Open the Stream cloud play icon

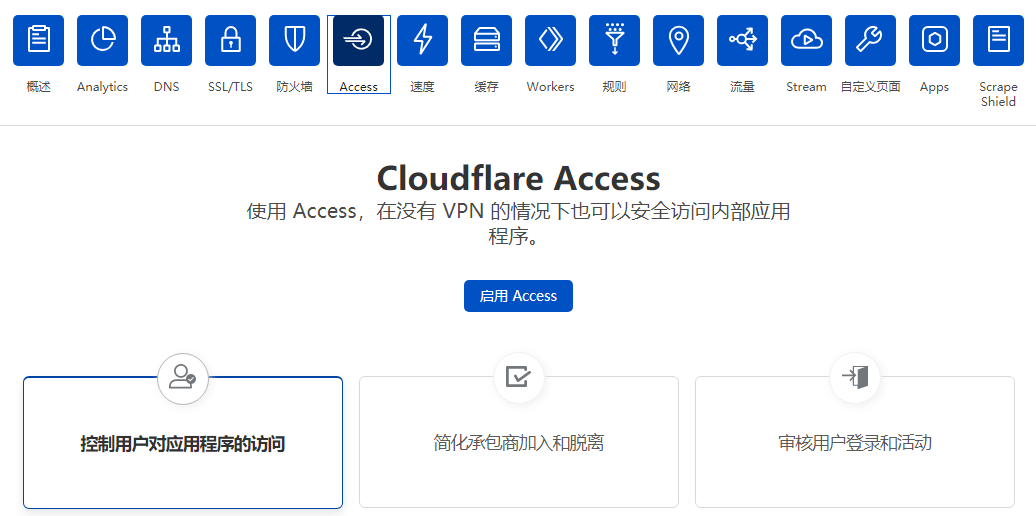click(x=806, y=40)
